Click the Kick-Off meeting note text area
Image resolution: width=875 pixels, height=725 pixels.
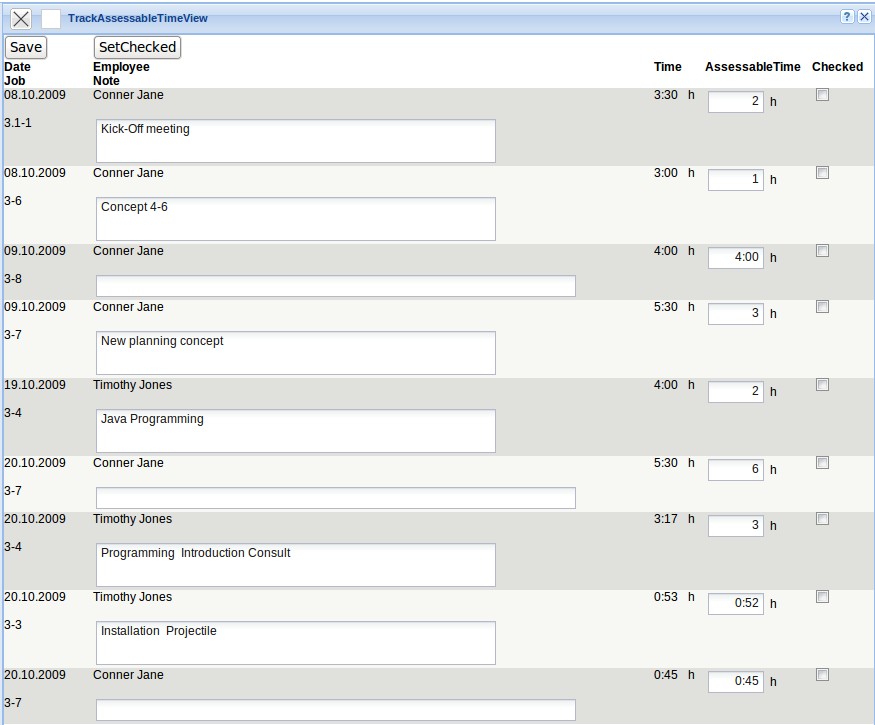tap(296, 141)
